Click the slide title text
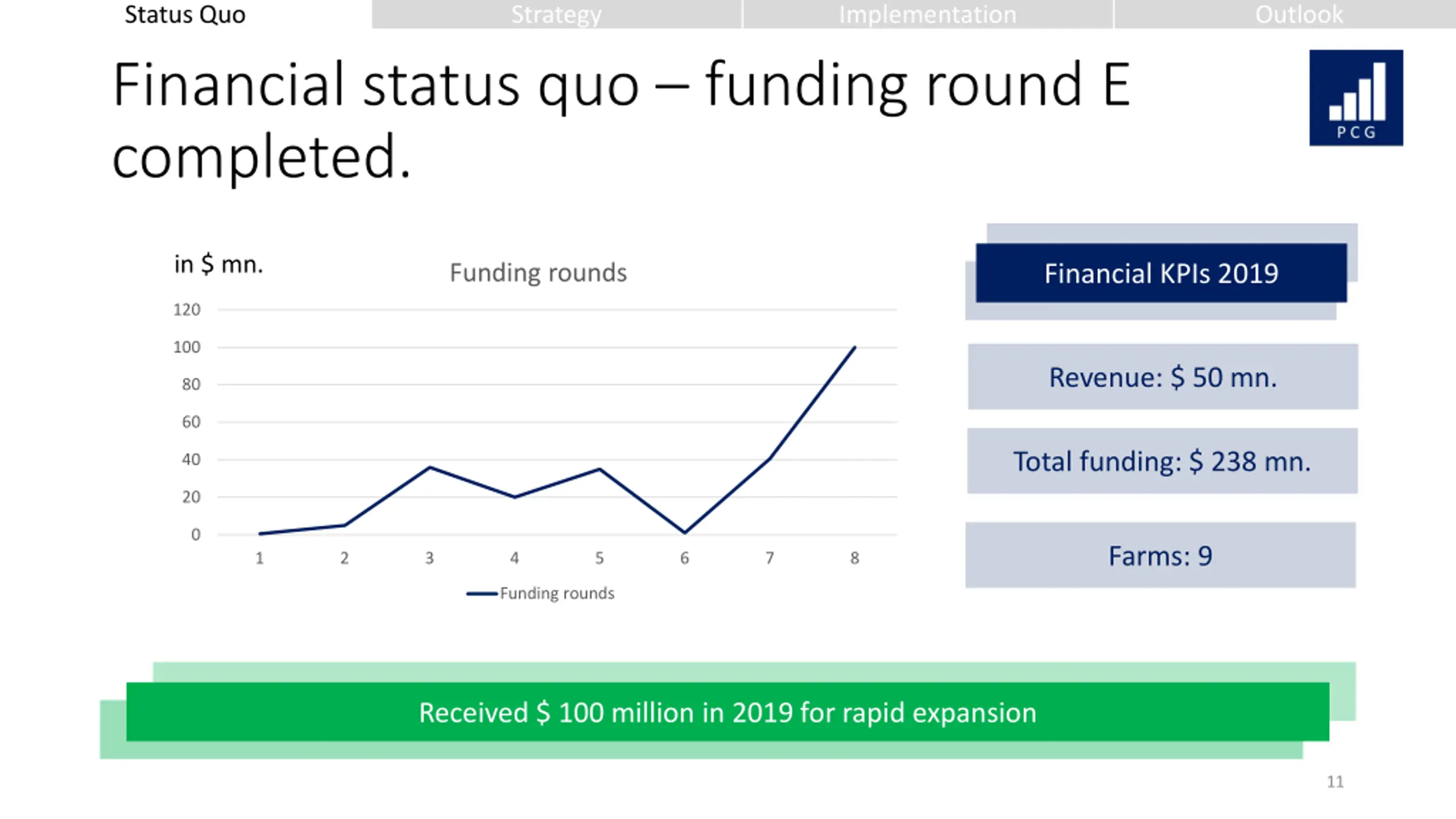 621,121
